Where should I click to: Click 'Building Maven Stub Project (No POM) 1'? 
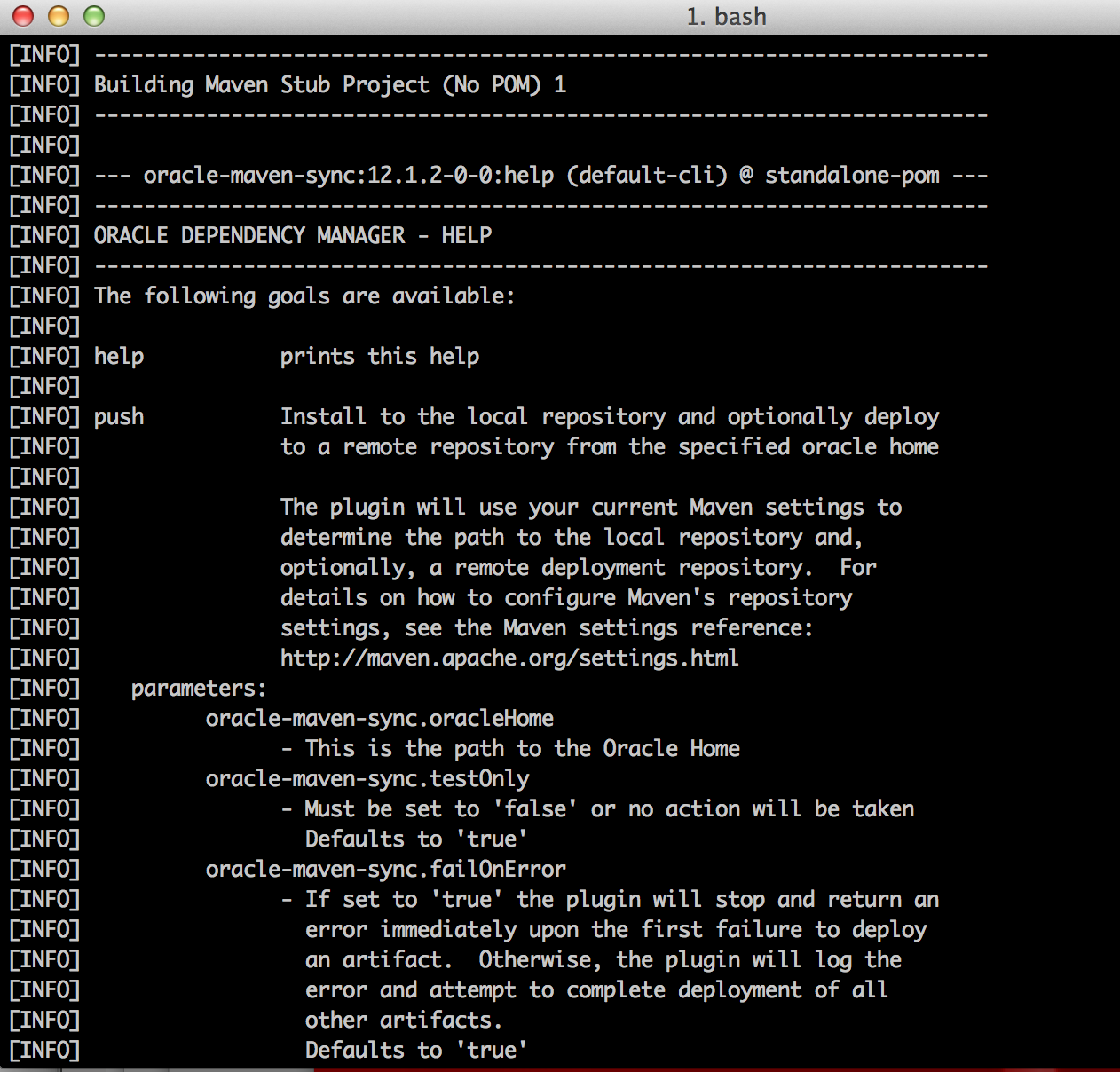tap(330, 85)
